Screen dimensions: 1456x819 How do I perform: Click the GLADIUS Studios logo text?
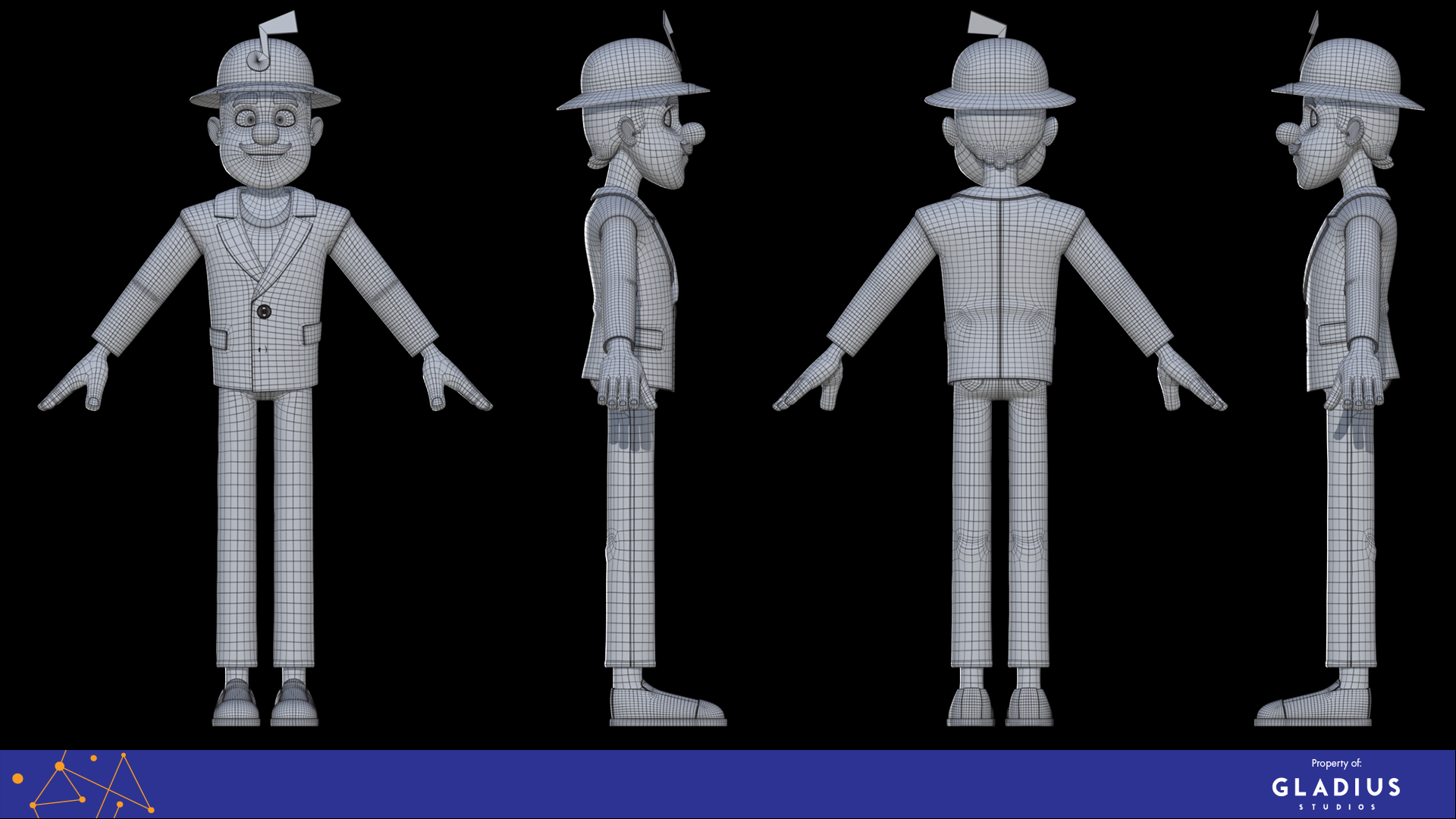[1335, 788]
